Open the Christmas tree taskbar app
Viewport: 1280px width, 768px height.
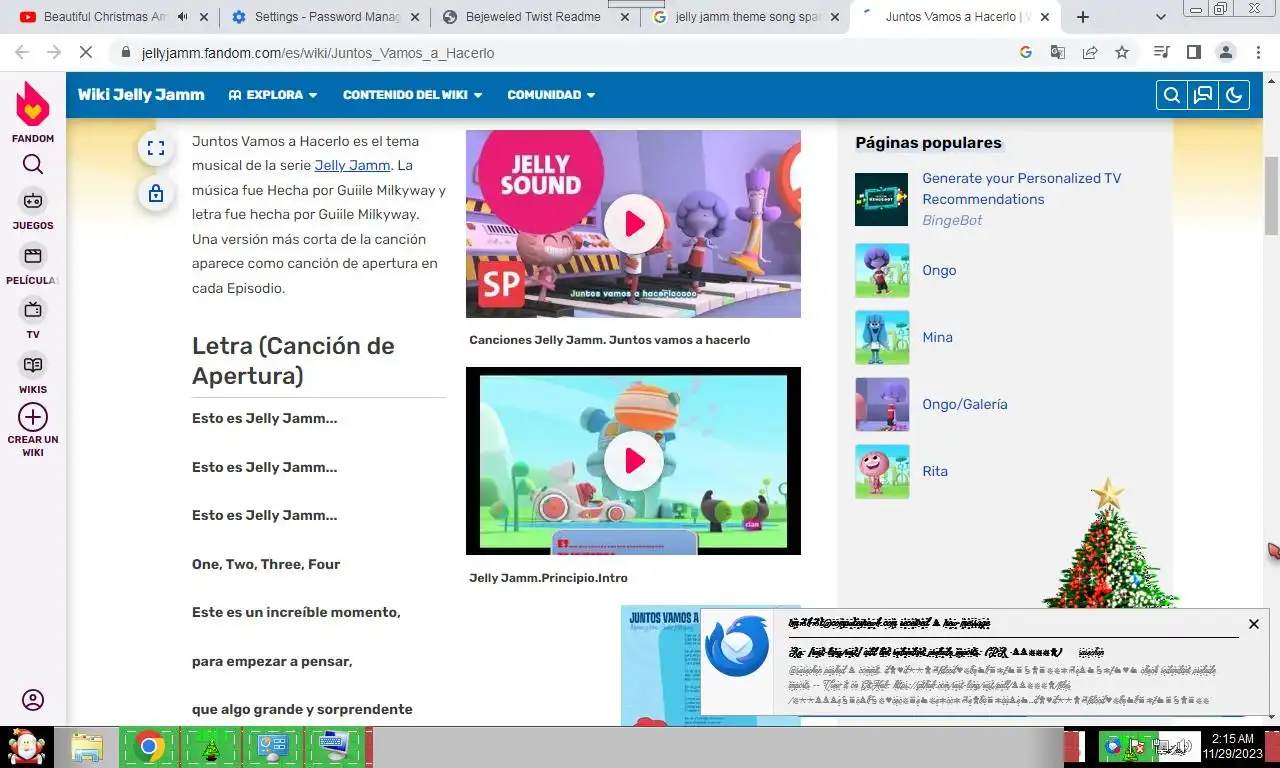pyautogui.click(x=211, y=747)
